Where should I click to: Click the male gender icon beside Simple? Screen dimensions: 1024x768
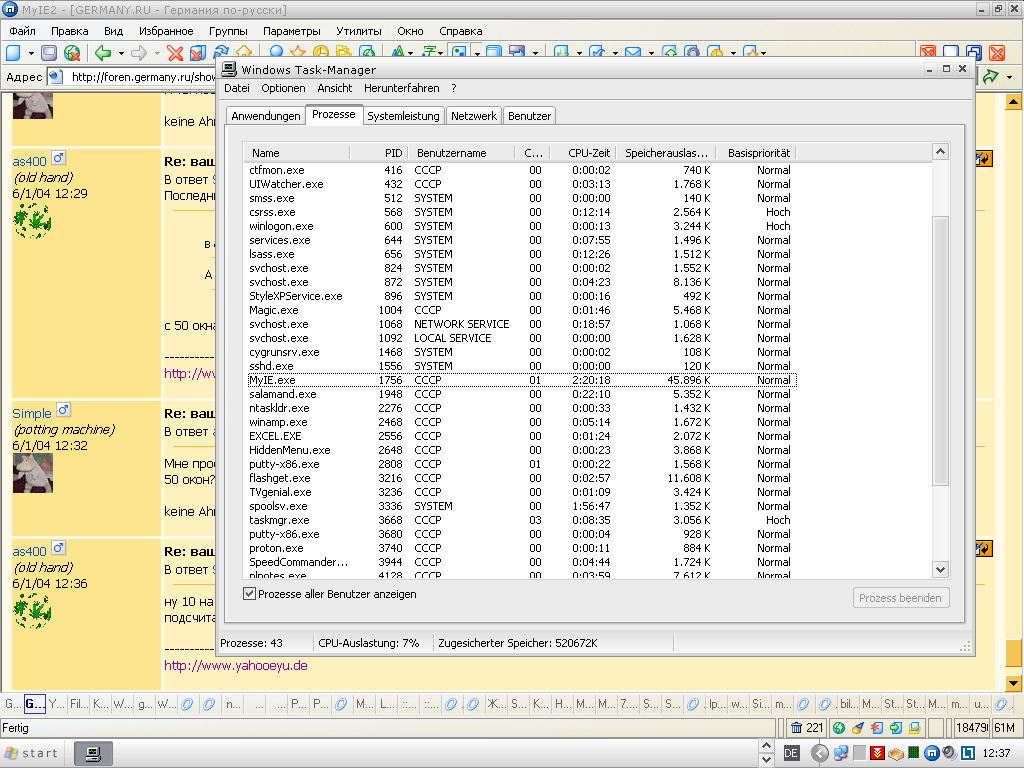pyautogui.click(x=64, y=411)
